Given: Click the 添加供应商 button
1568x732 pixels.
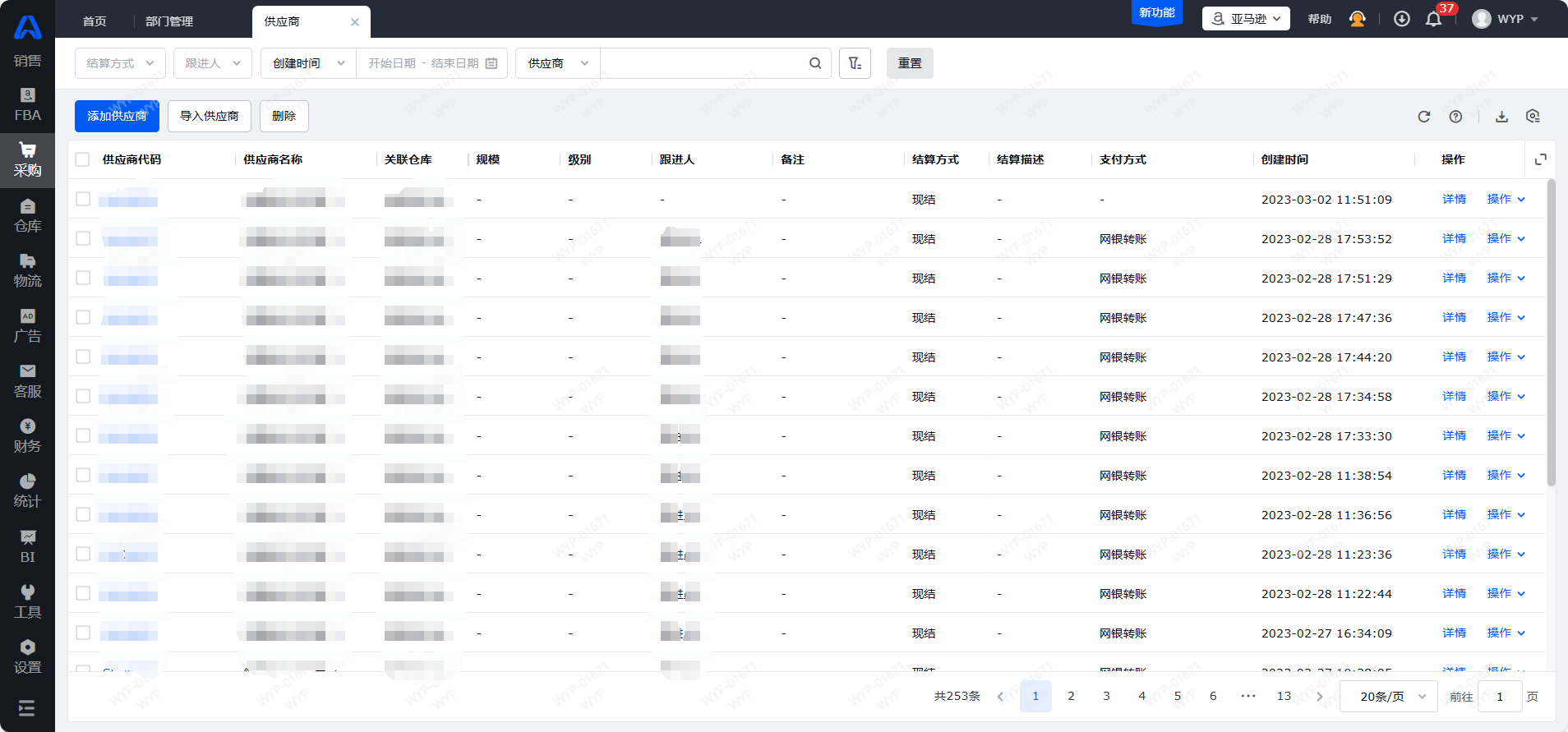Looking at the screenshot, I should [x=117, y=116].
